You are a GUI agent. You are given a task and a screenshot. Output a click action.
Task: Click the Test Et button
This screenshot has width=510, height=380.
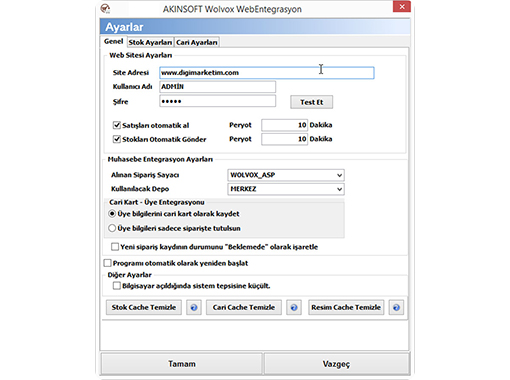pyautogui.click(x=311, y=102)
